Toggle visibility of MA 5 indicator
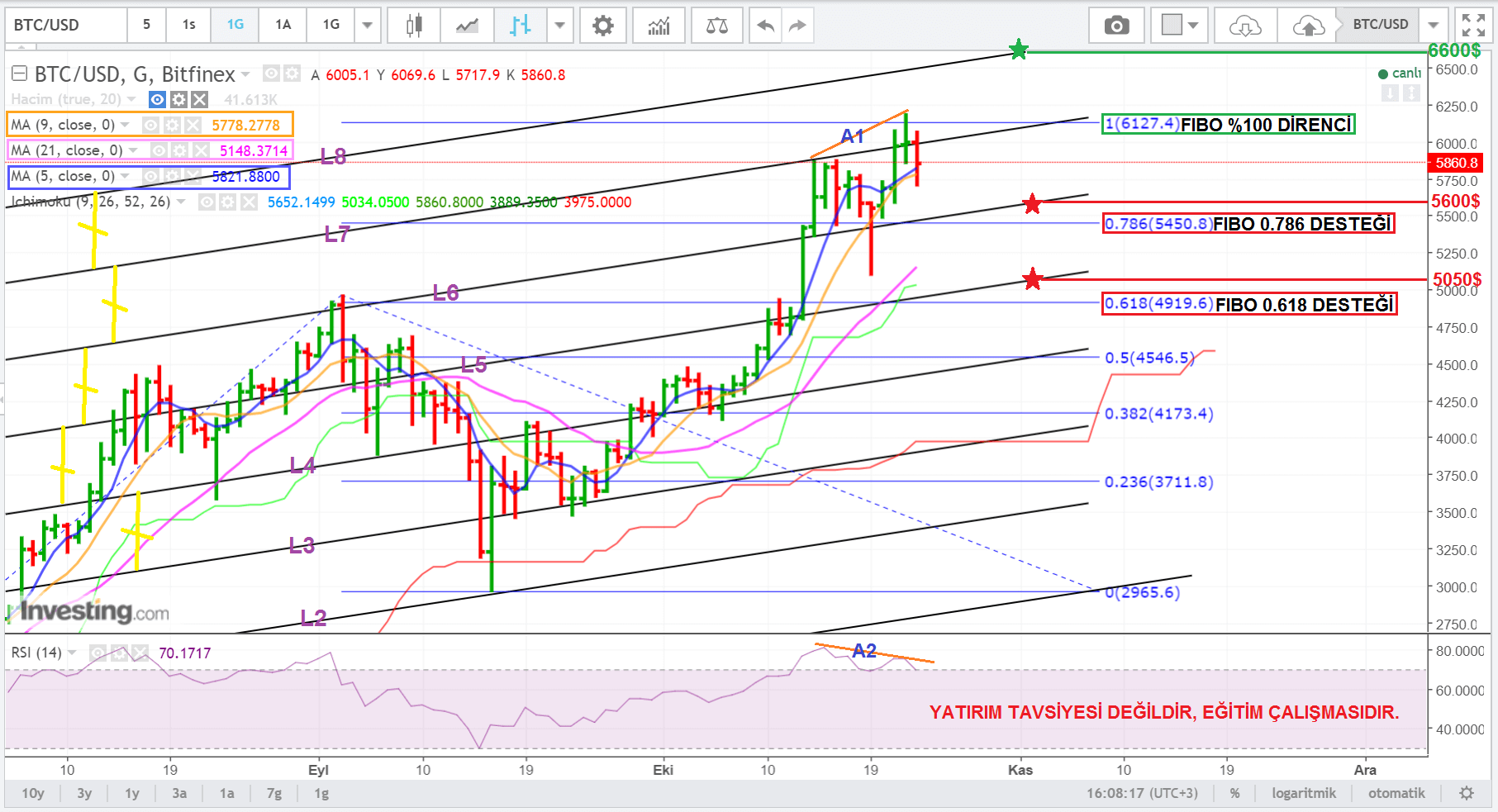The image size is (1498, 812). pyautogui.click(x=150, y=176)
